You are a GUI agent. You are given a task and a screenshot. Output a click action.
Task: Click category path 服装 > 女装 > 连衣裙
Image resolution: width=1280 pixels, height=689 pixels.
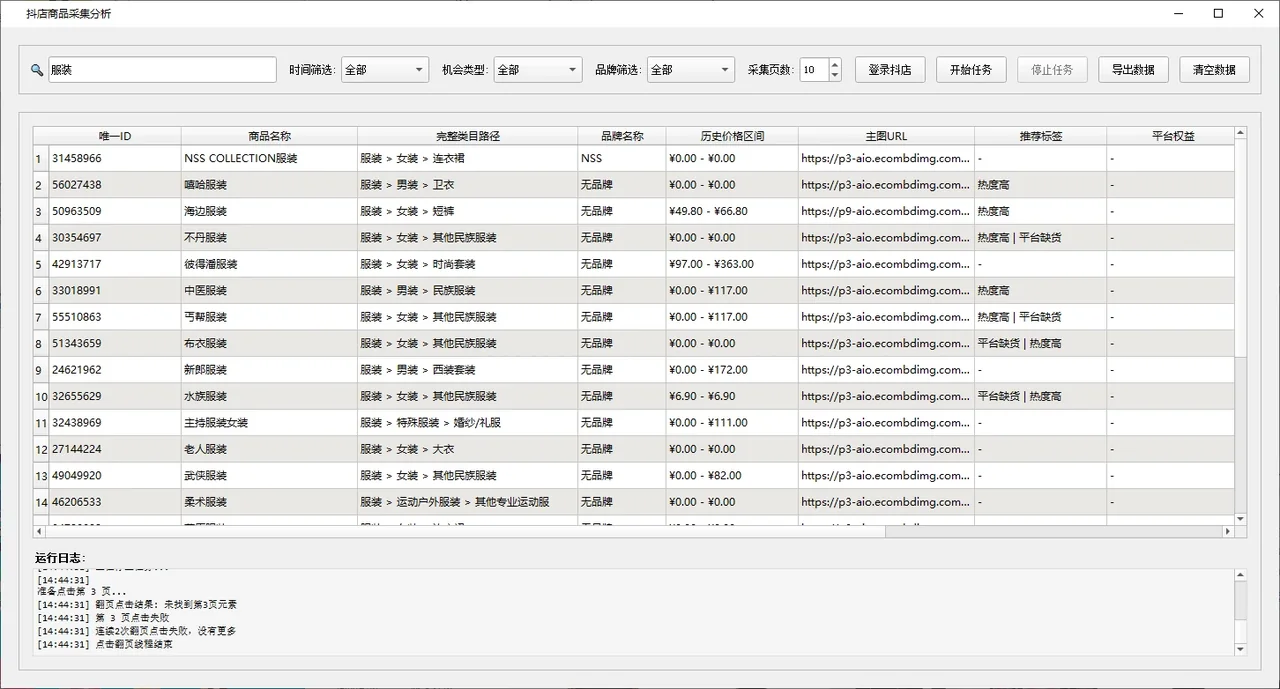467,158
